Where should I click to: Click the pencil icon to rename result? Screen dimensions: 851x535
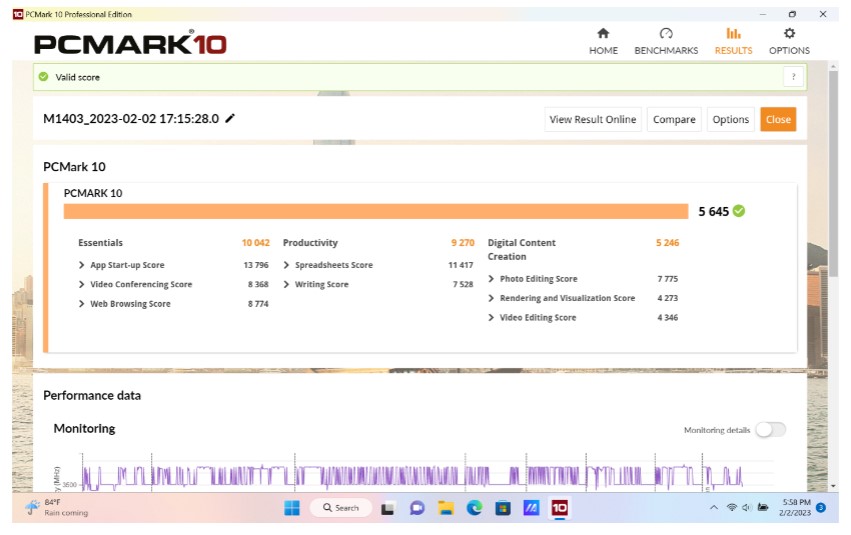coord(230,118)
